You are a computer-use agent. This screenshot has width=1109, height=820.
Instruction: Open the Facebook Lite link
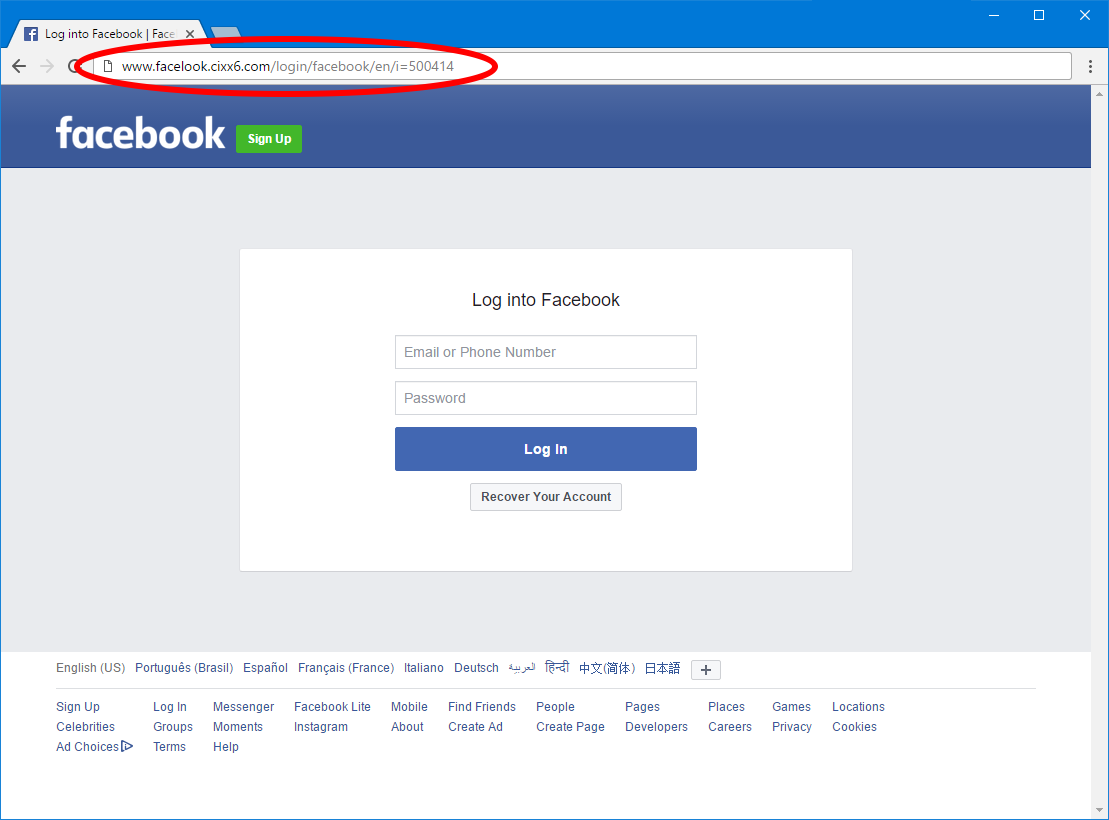[x=332, y=707]
